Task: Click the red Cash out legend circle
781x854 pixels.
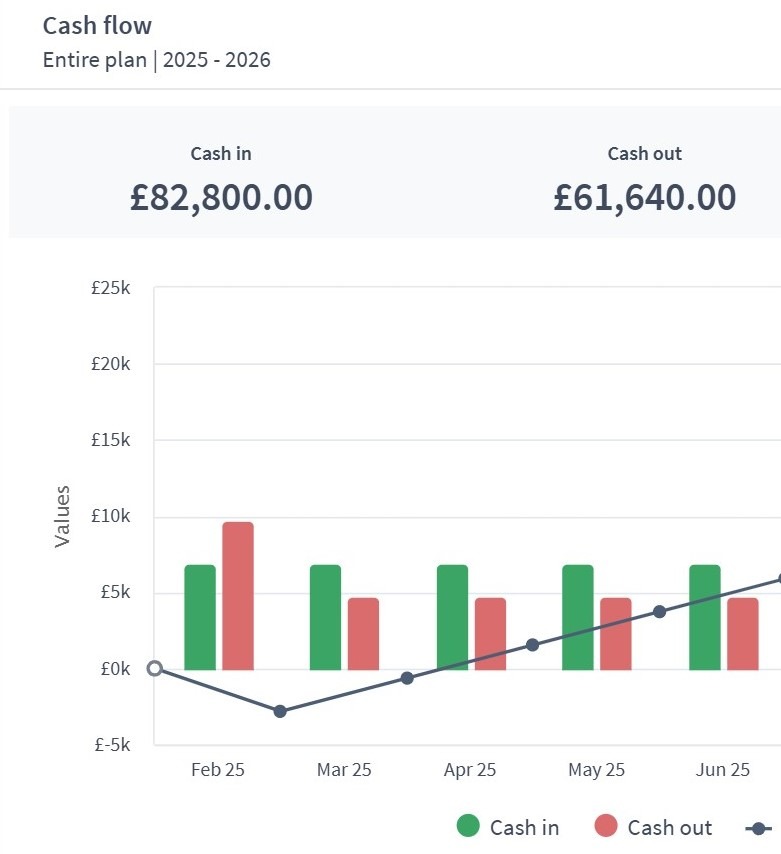Action: 606,826
